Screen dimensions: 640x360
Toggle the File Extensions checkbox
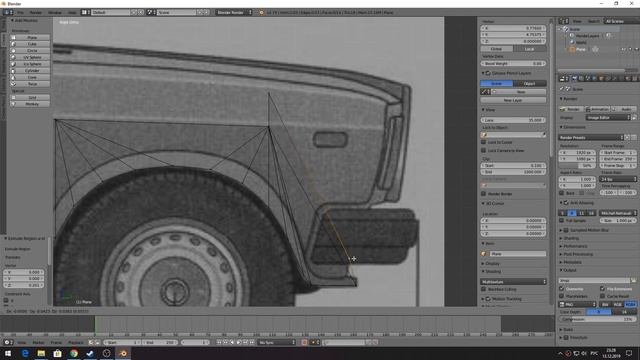coord(602,289)
